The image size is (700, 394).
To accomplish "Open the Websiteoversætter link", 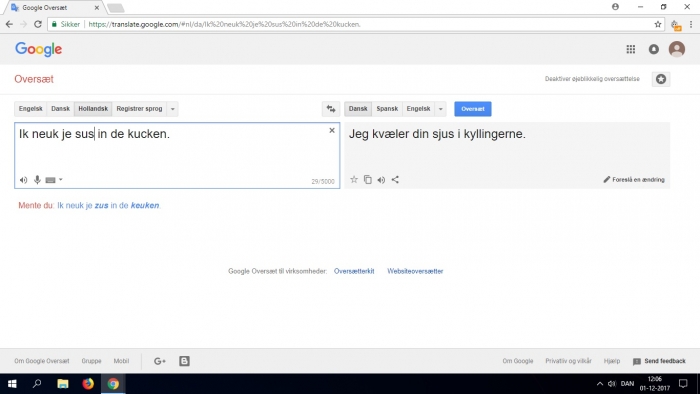I will [415, 271].
